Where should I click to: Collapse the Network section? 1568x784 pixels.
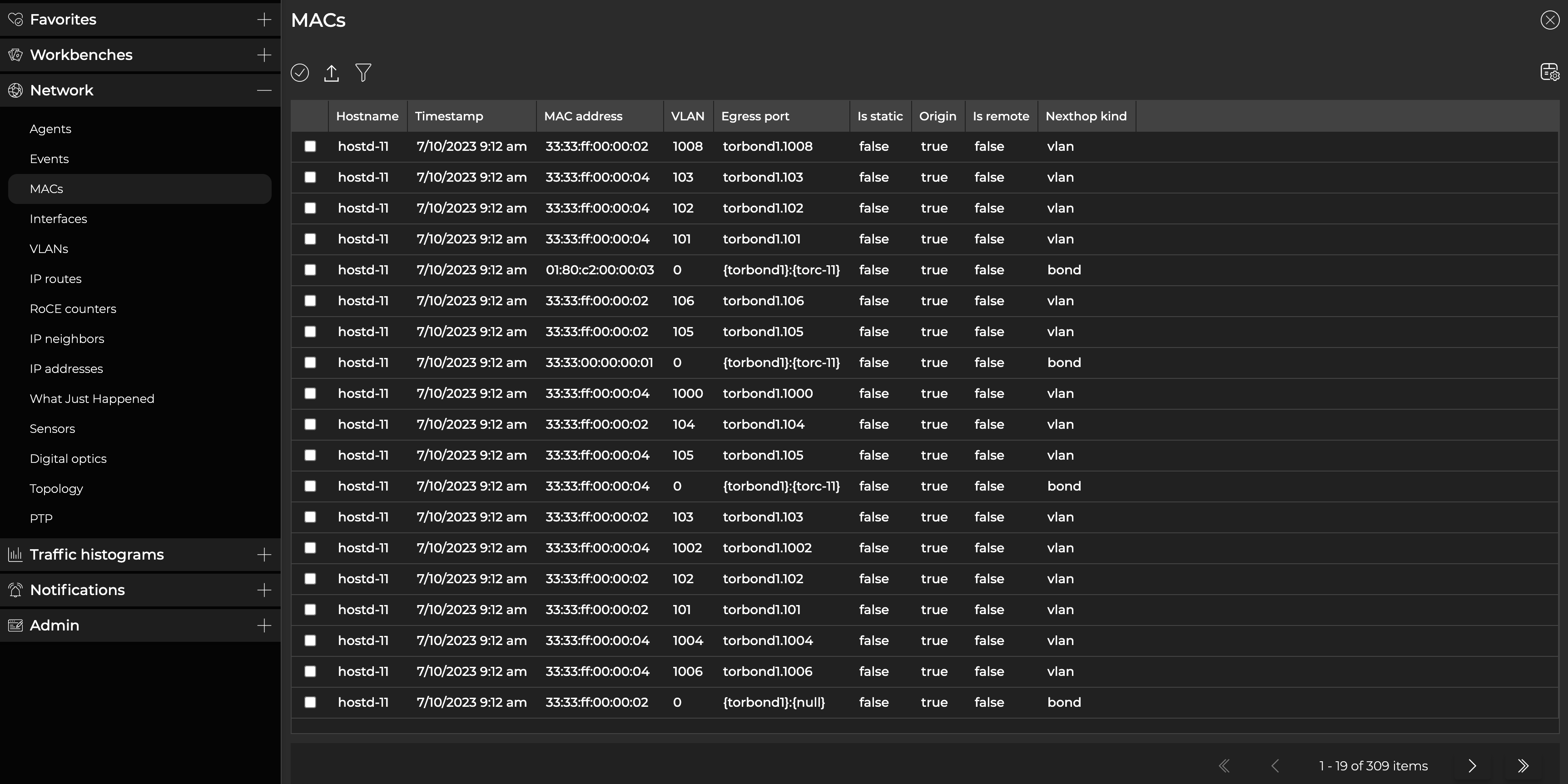tap(264, 89)
